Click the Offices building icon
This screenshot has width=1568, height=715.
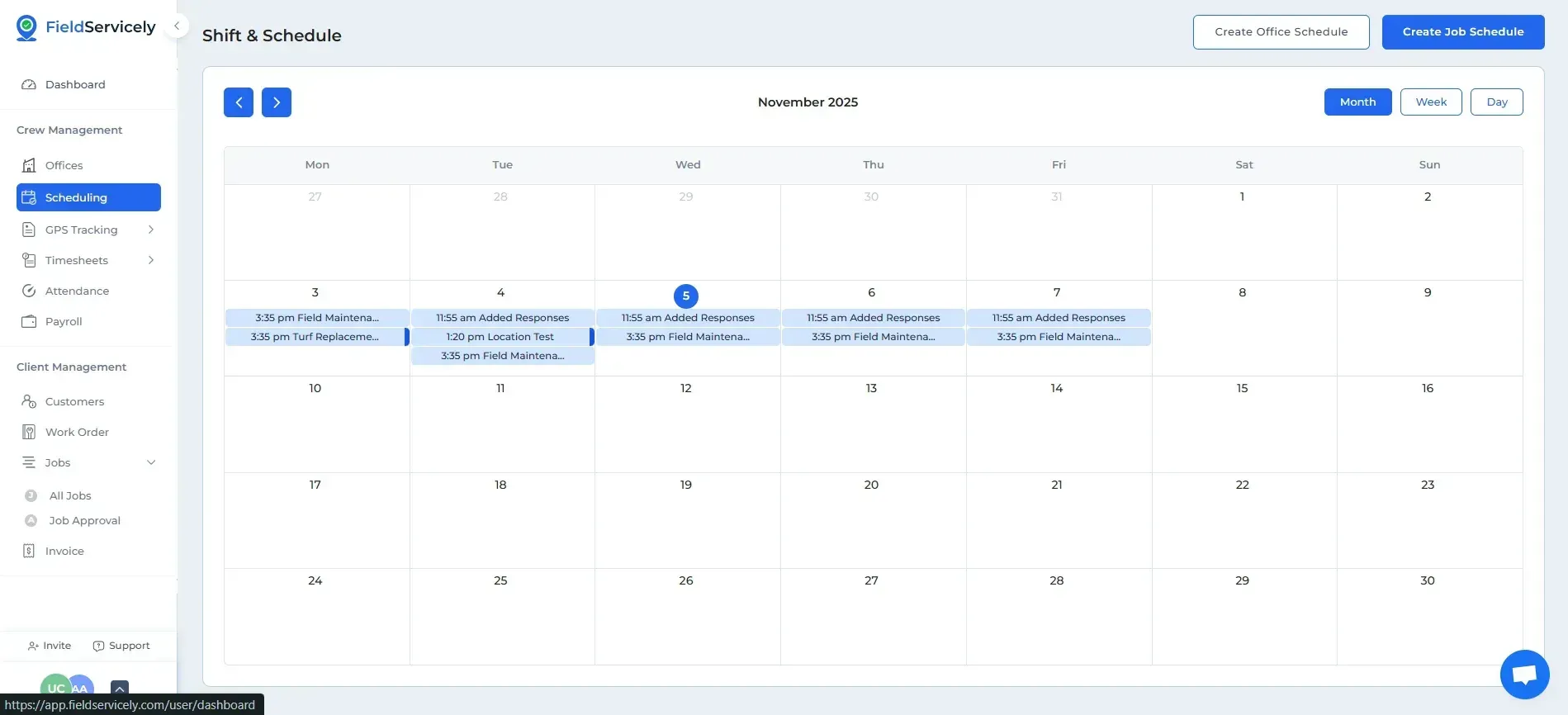(29, 165)
